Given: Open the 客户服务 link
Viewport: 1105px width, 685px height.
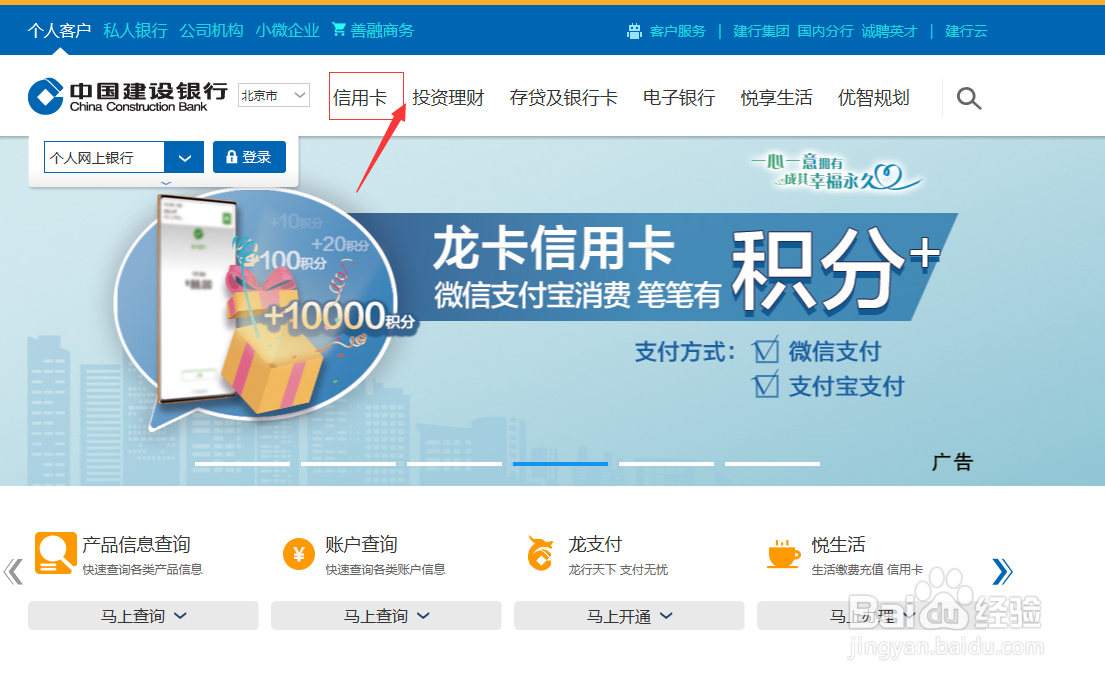Looking at the screenshot, I should (x=677, y=31).
